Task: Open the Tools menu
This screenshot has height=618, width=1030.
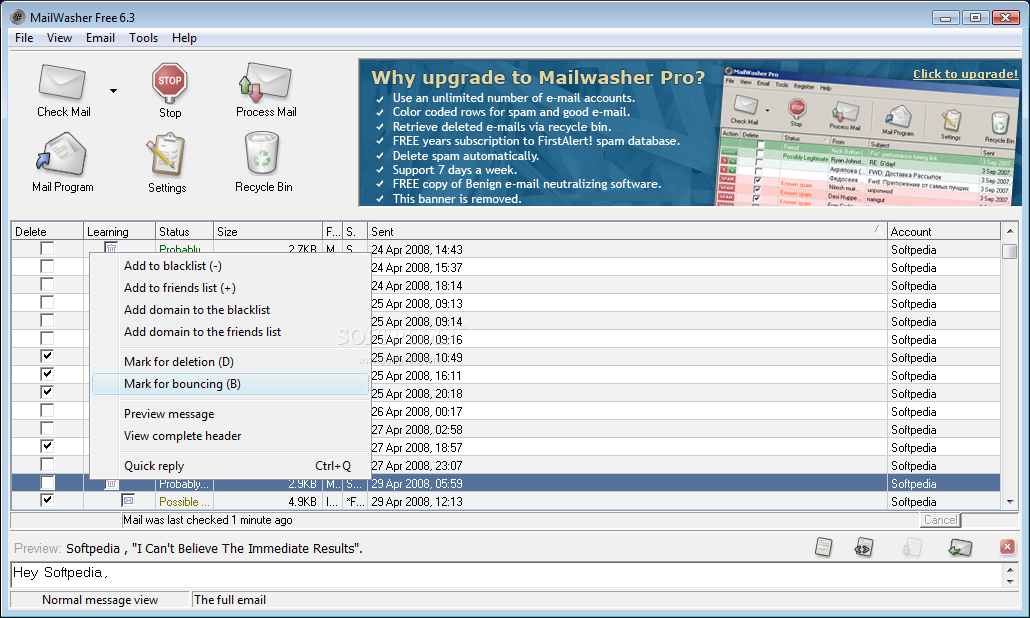Action: 143,38
